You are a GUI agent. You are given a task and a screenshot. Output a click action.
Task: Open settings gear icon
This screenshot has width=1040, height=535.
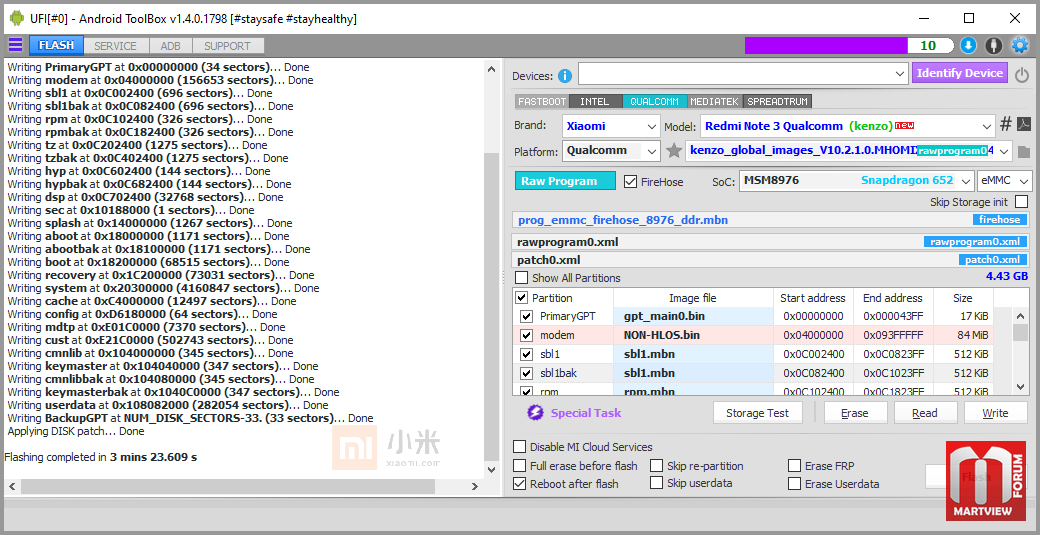(x=1019, y=45)
